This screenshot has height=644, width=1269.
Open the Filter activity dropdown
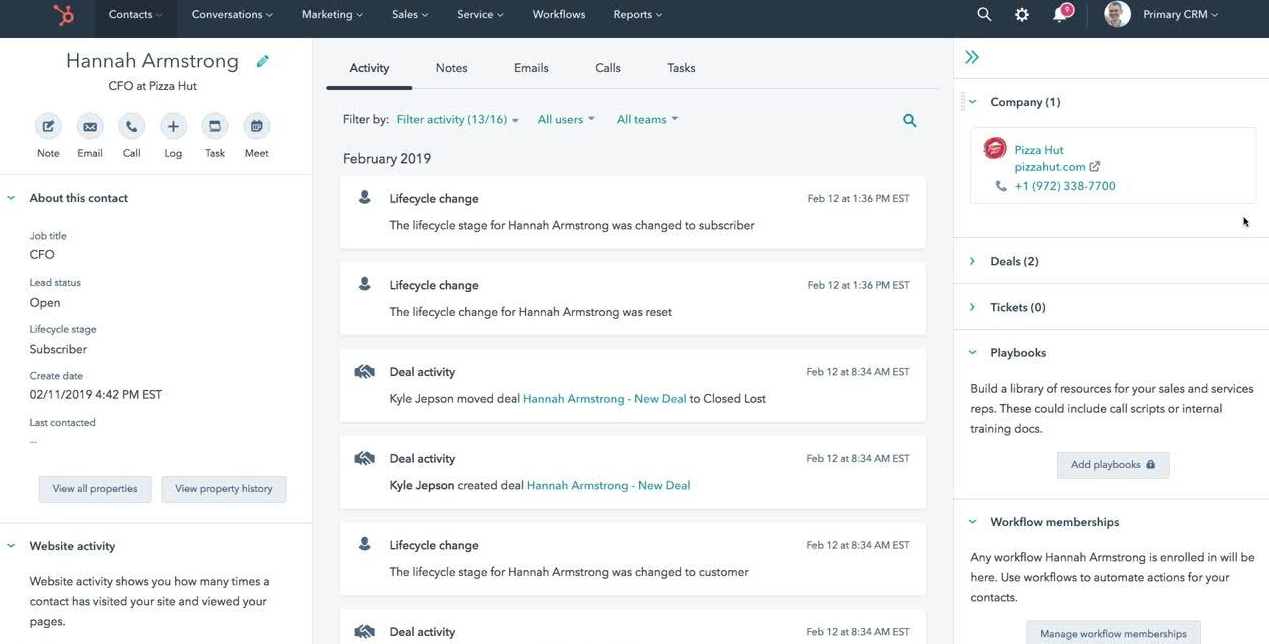click(x=457, y=120)
